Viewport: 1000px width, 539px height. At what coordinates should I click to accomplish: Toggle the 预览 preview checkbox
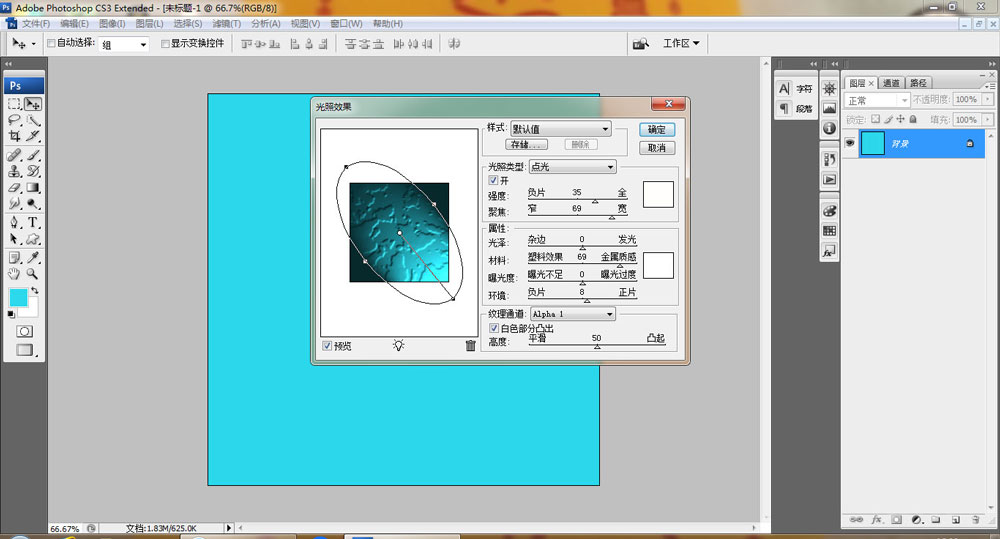pyautogui.click(x=327, y=346)
